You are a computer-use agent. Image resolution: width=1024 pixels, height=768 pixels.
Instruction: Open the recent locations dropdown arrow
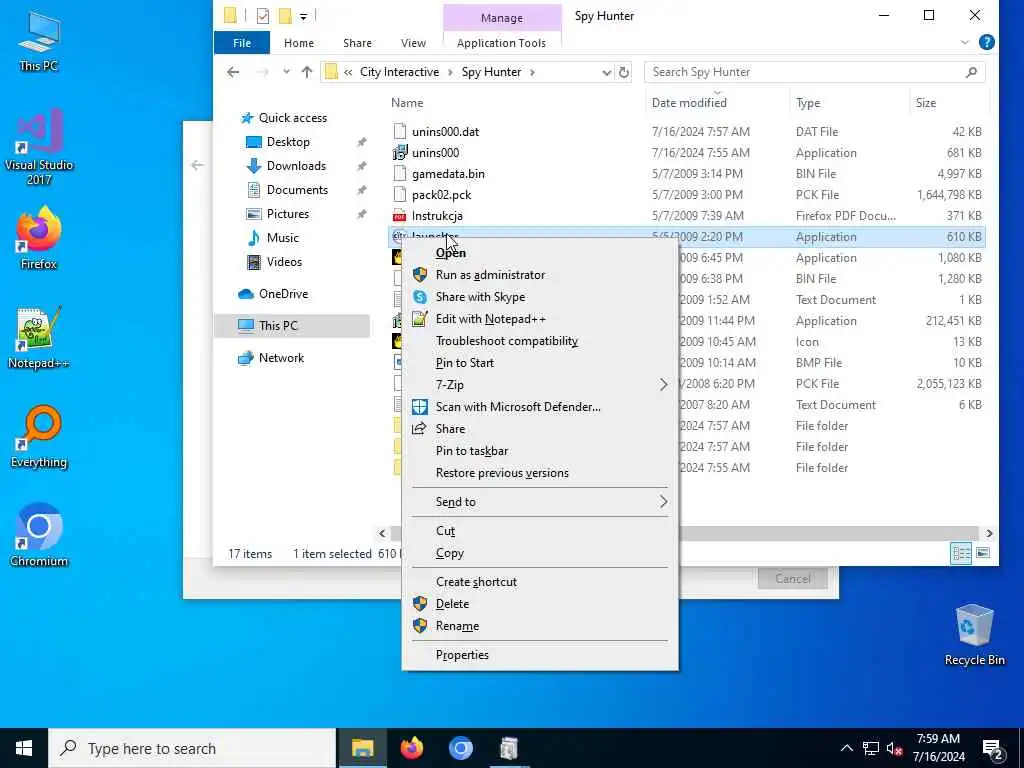click(x=286, y=72)
